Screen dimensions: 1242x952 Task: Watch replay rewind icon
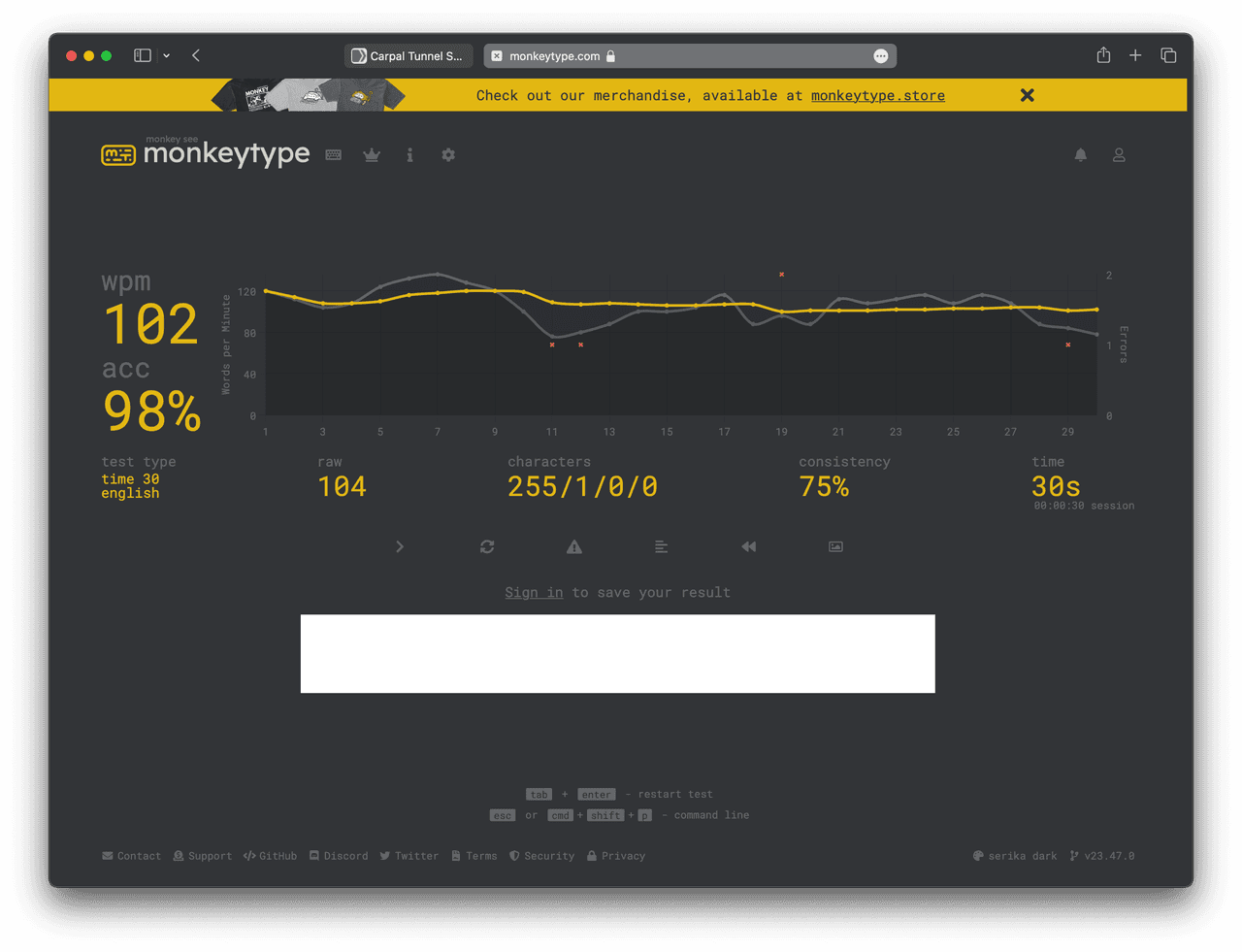click(x=749, y=547)
